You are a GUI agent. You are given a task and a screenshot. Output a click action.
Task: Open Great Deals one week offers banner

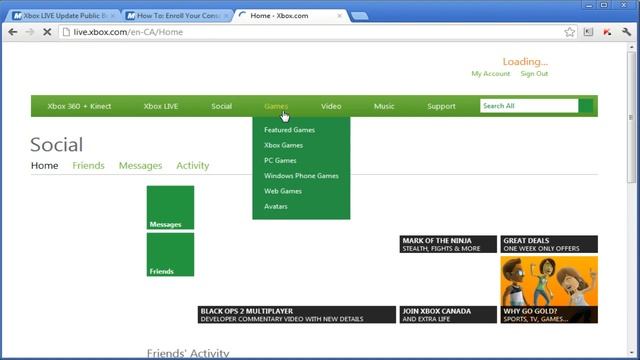coord(549,244)
